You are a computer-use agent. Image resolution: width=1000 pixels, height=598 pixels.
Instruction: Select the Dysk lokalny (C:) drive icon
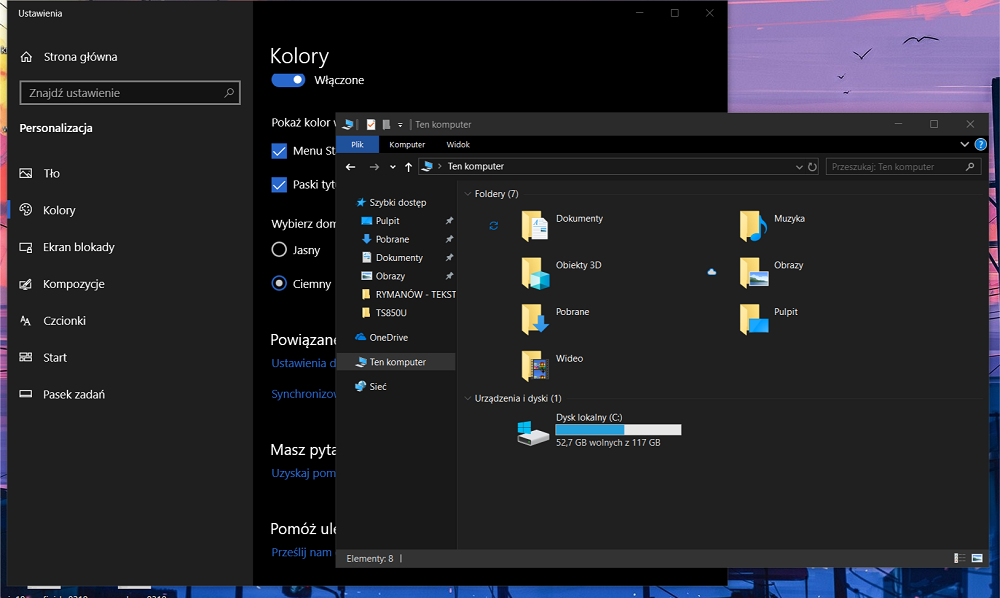click(533, 433)
